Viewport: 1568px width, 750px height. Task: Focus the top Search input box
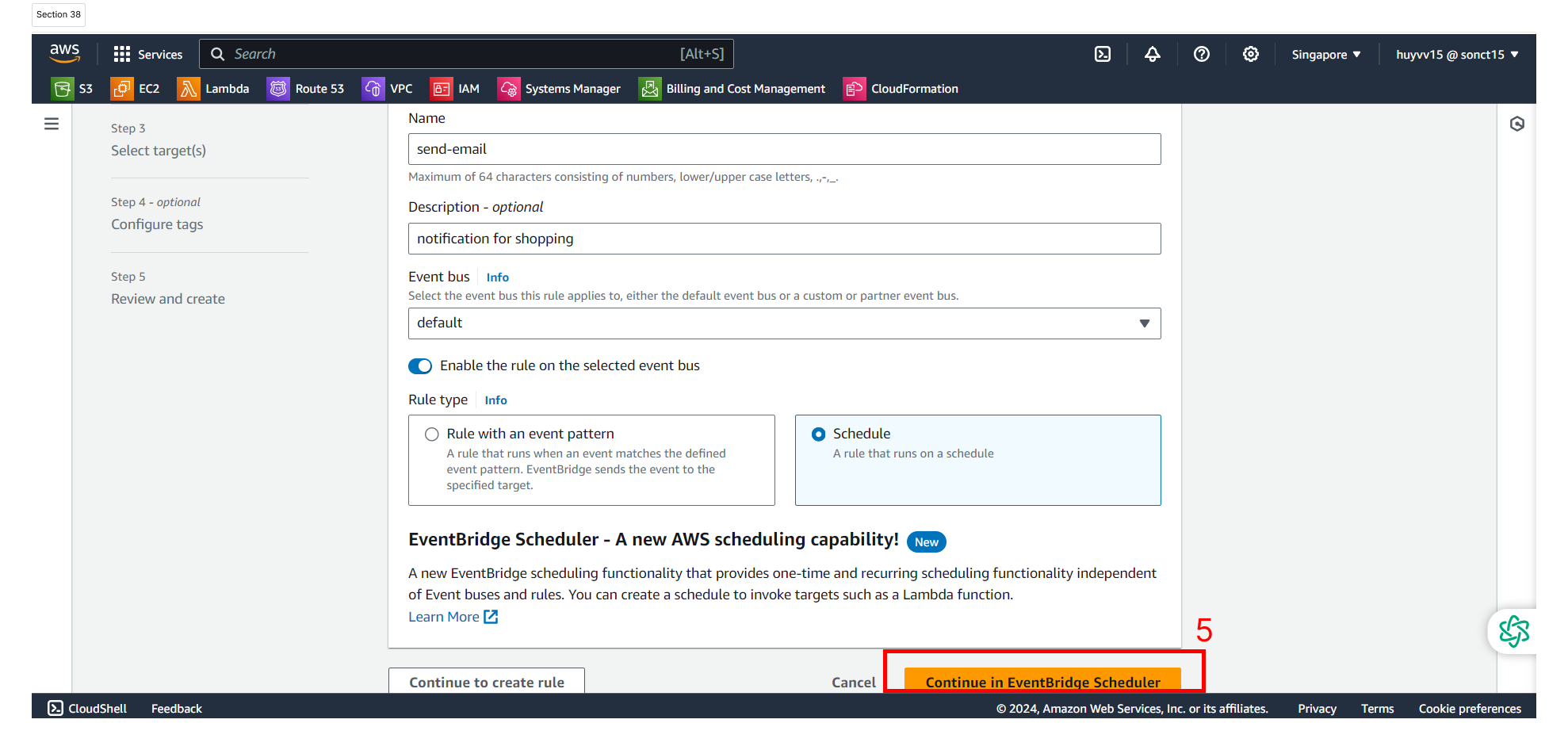coord(466,54)
